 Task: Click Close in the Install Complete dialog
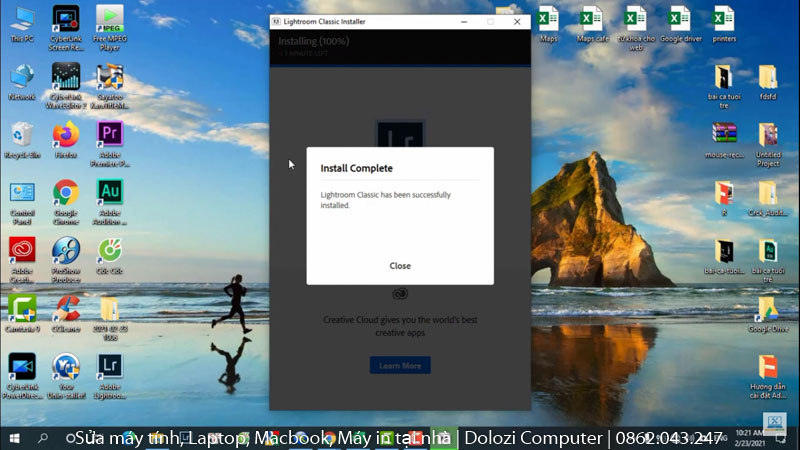point(400,266)
